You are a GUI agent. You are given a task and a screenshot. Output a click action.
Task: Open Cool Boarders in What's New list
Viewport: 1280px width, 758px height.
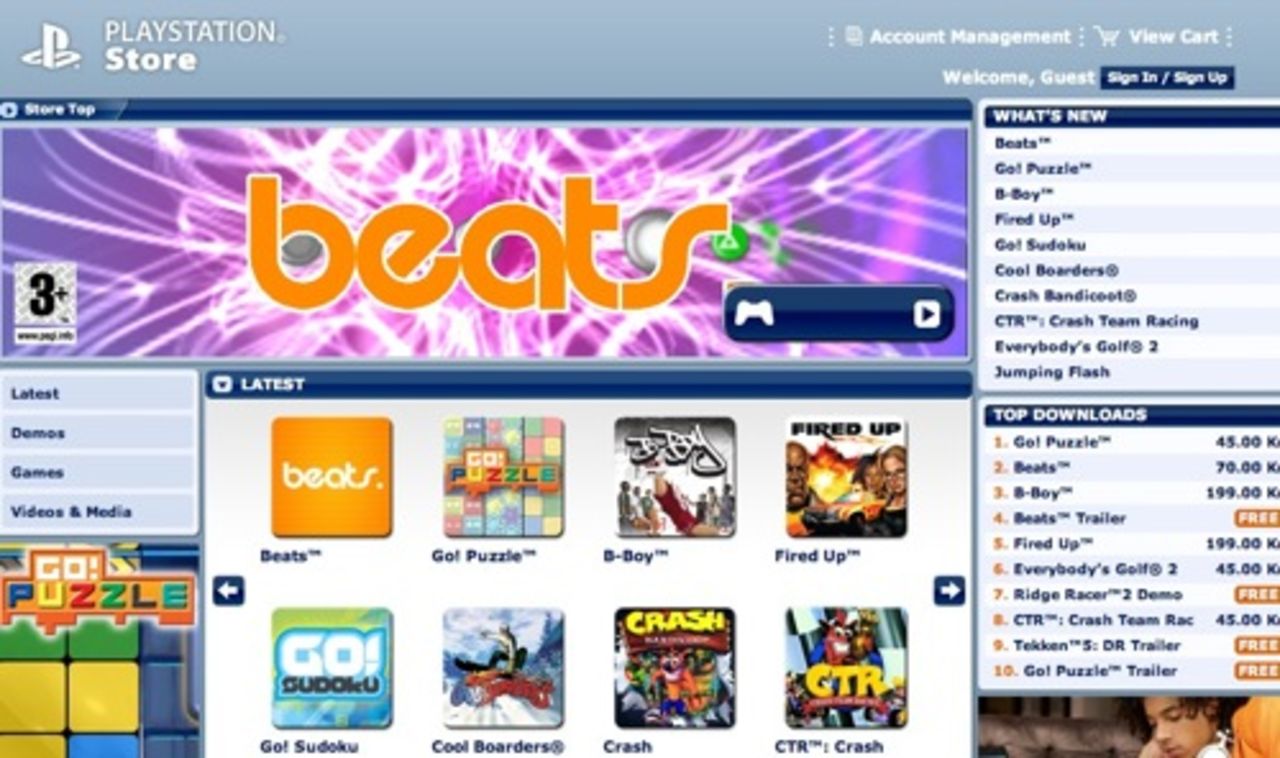coord(1056,270)
